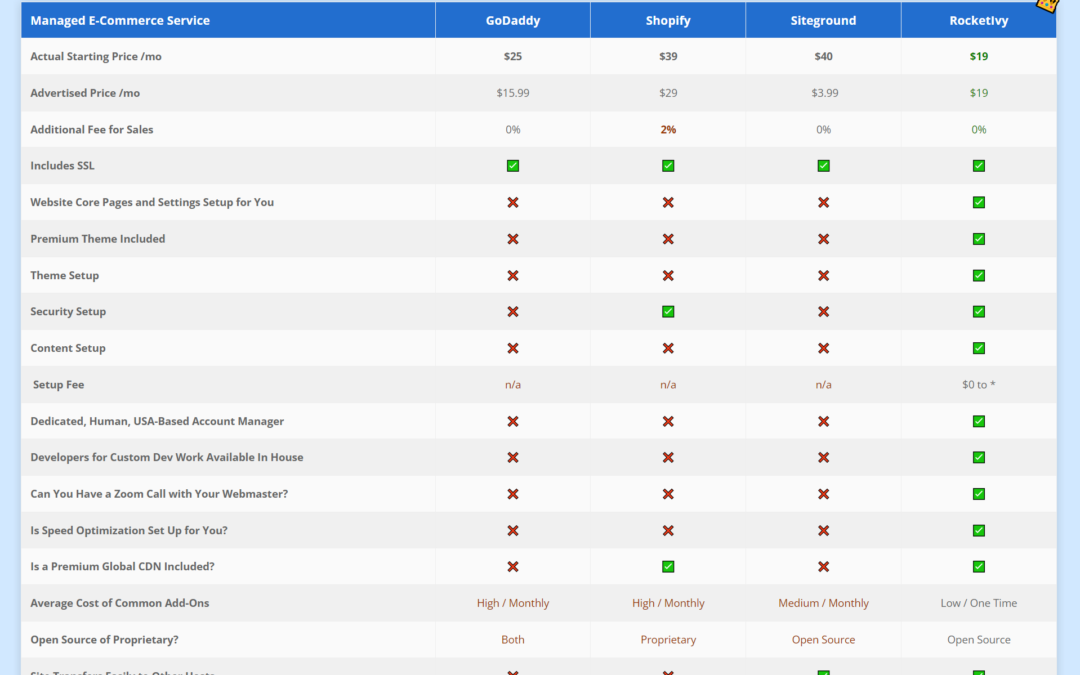The height and width of the screenshot is (675, 1080).
Task: Click the 'Additional Fee for Sales' row label
Action: coord(92,129)
